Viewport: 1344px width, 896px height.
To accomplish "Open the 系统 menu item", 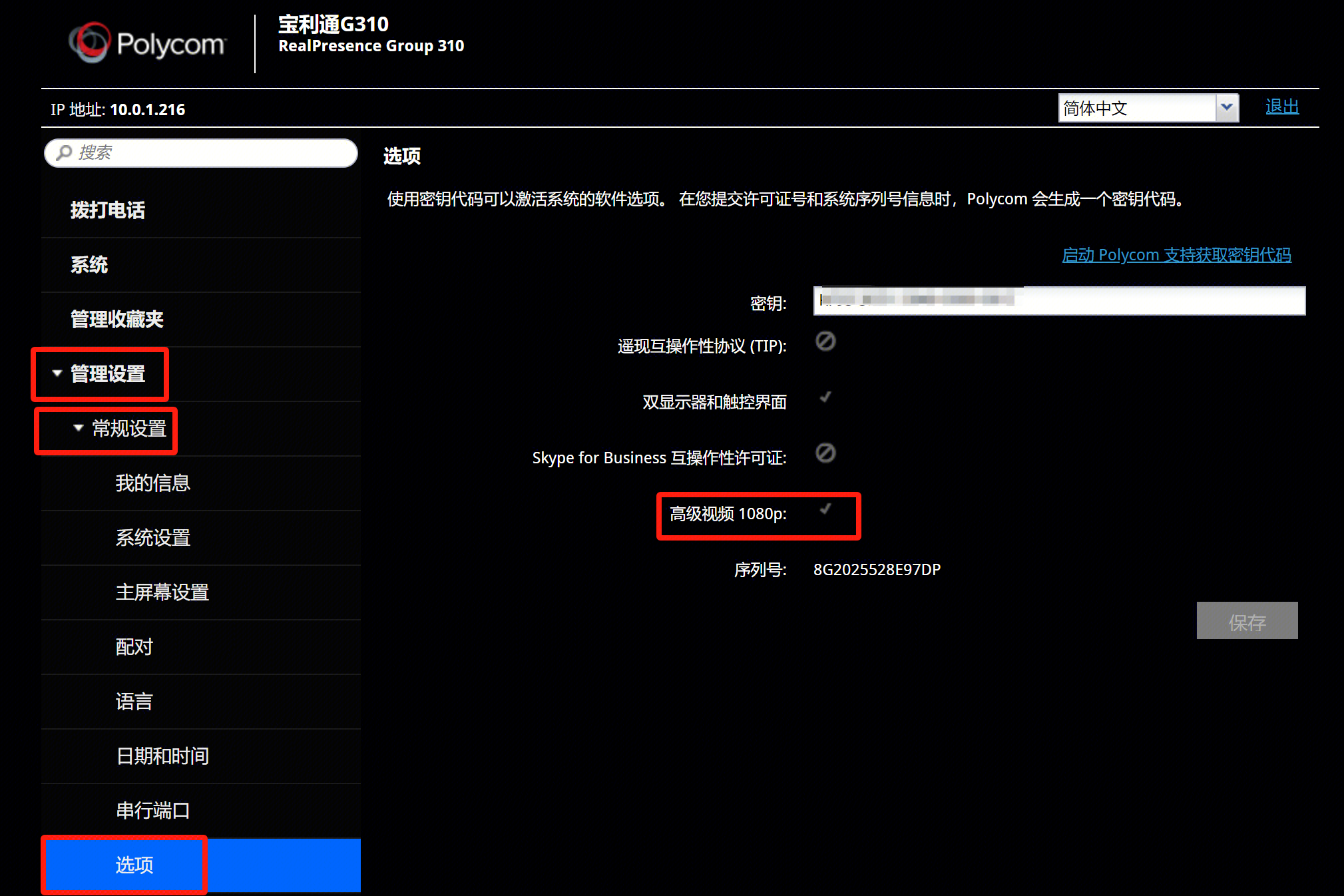I will (201, 265).
